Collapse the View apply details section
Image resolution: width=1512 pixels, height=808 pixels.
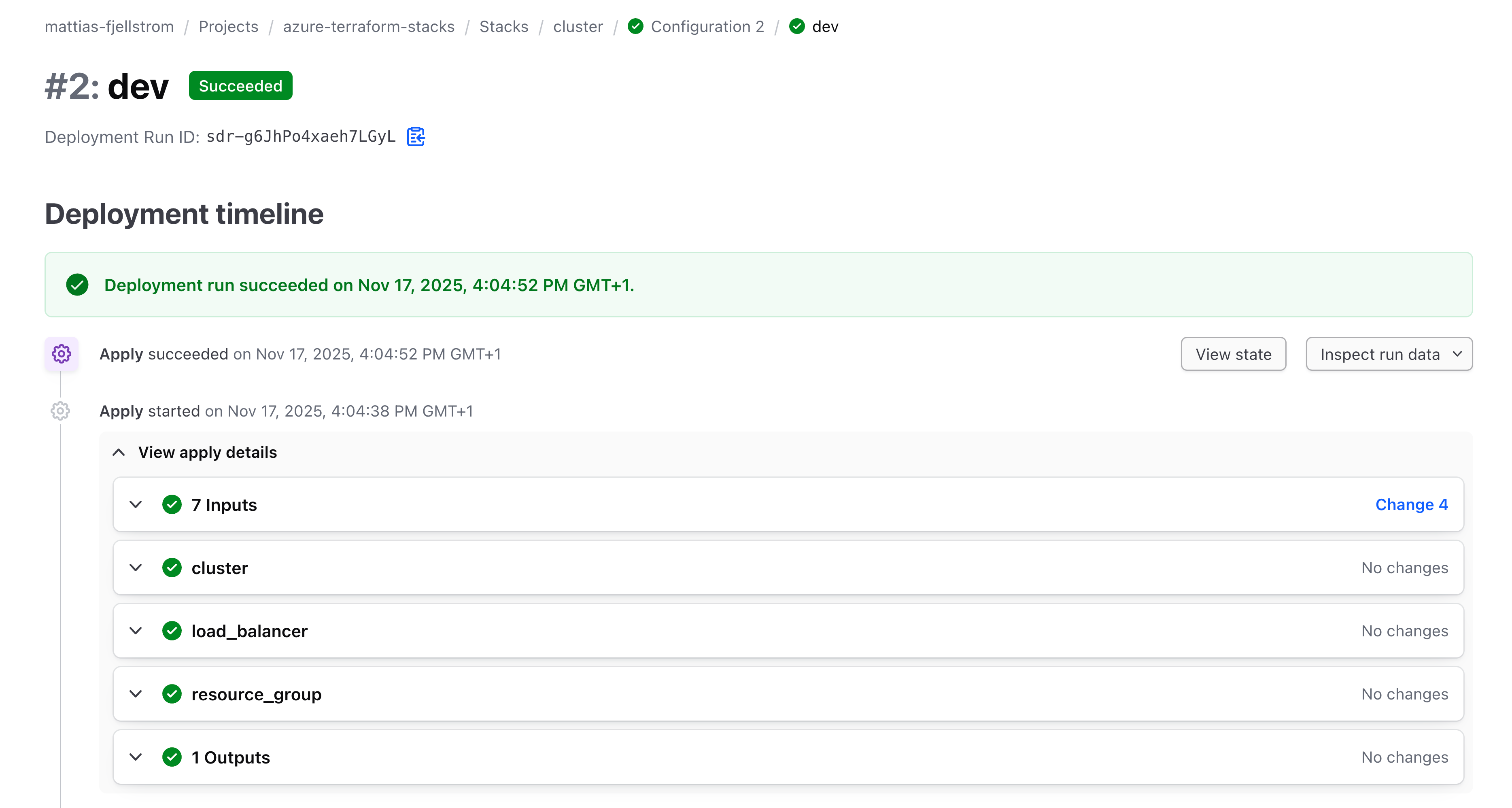coord(119,452)
